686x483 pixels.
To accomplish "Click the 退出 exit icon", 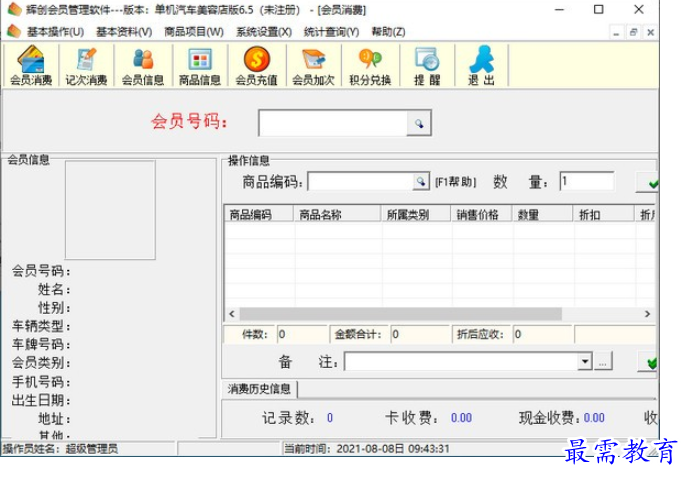I will click(481, 66).
